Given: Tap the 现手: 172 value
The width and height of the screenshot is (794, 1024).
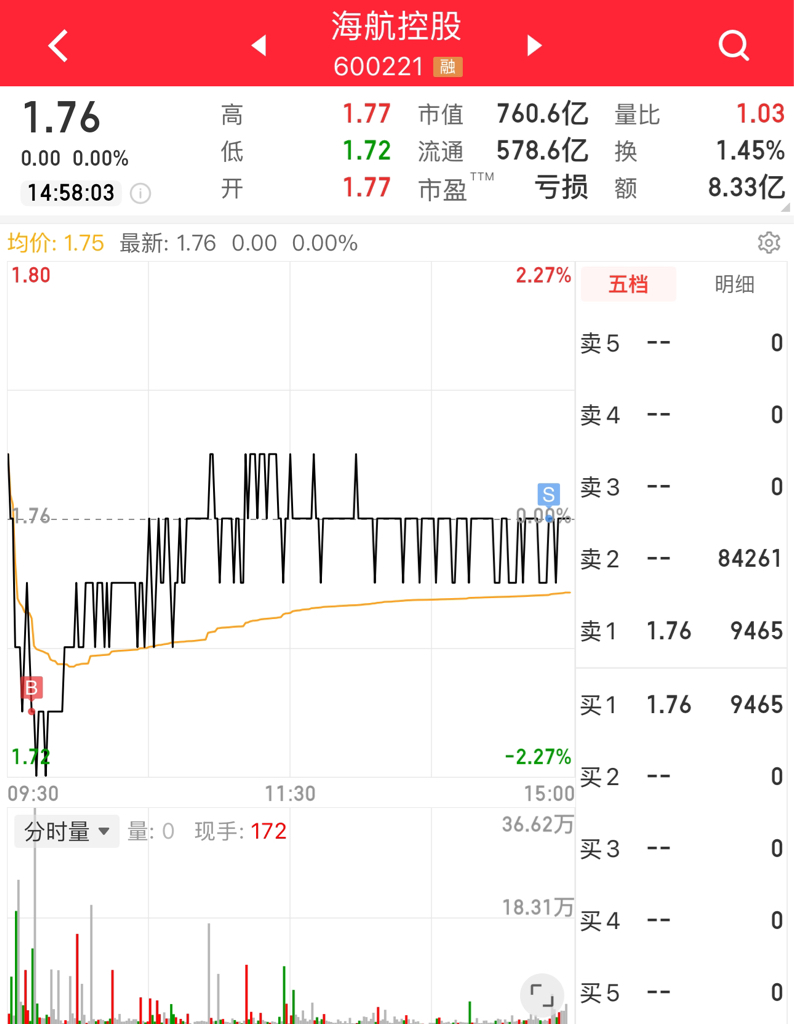Looking at the screenshot, I should pos(240,831).
